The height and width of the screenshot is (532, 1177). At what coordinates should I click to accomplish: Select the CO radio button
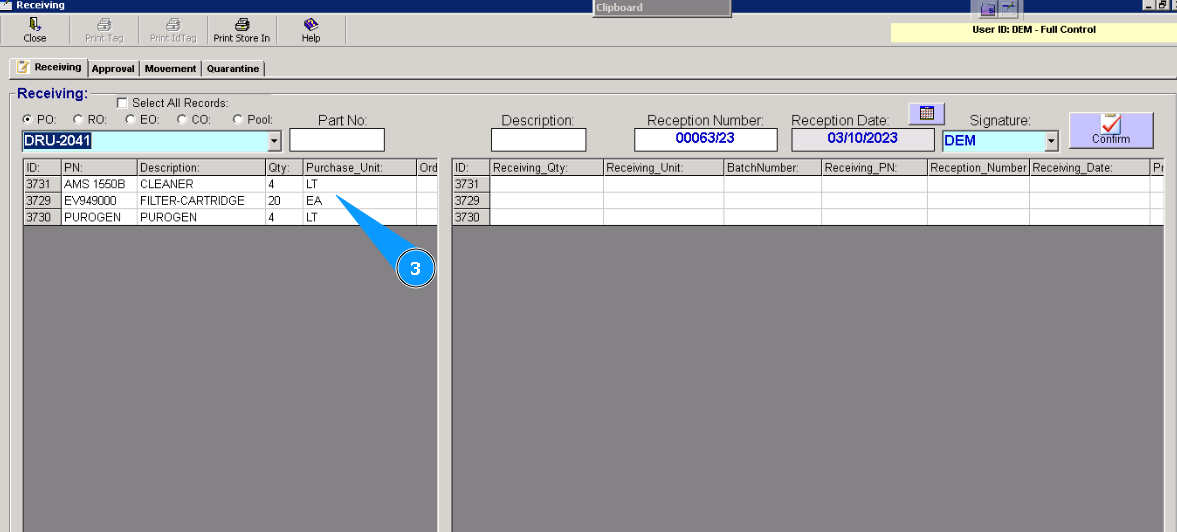click(x=182, y=119)
